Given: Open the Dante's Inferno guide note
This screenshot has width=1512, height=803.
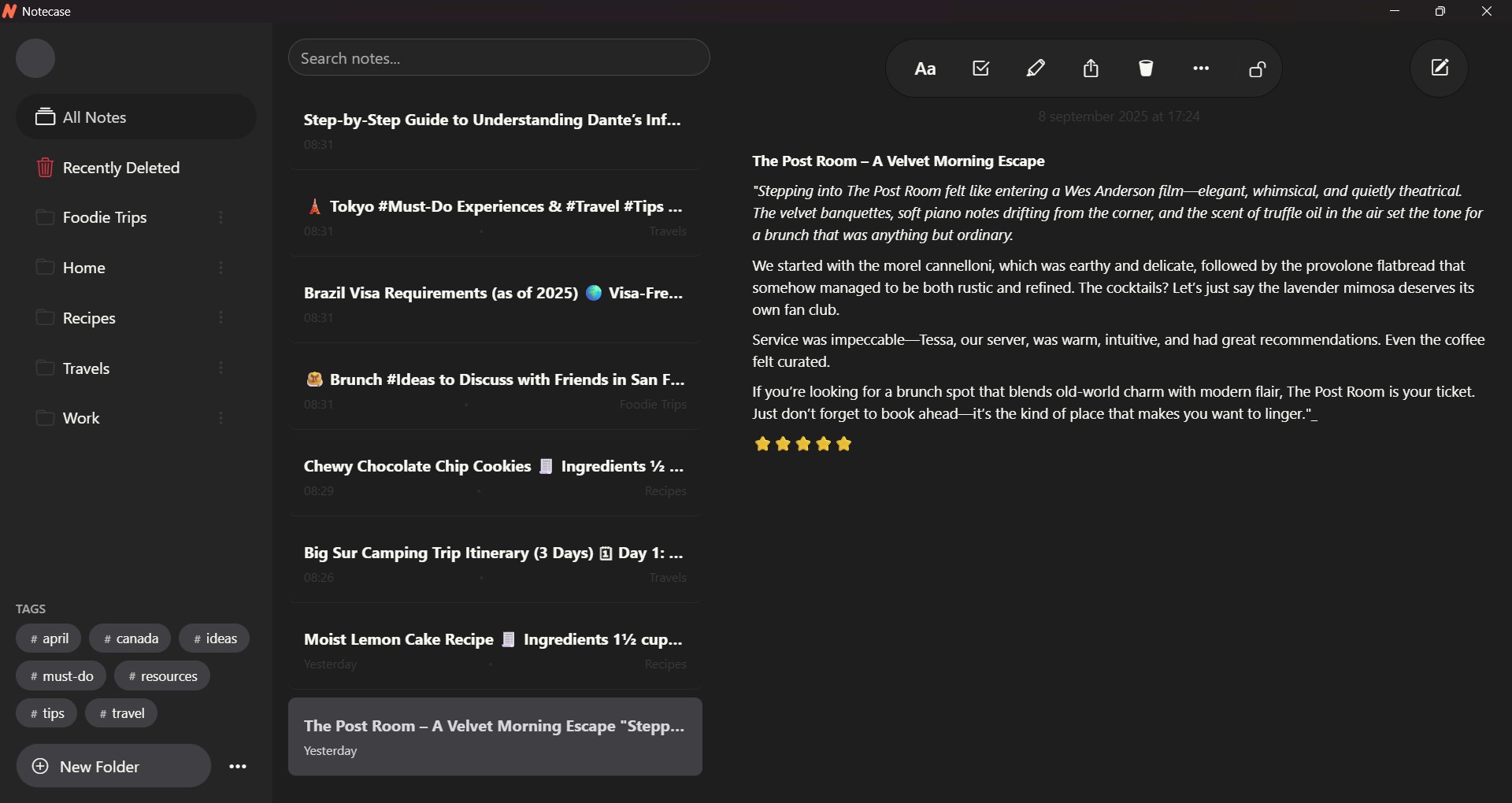Looking at the screenshot, I should [495, 131].
